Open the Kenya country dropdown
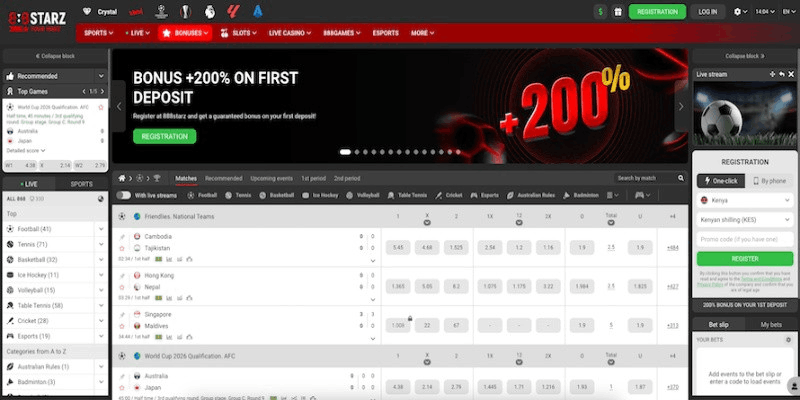Image resolution: width=800 pixels, height=400 pixels. [744, 201]
